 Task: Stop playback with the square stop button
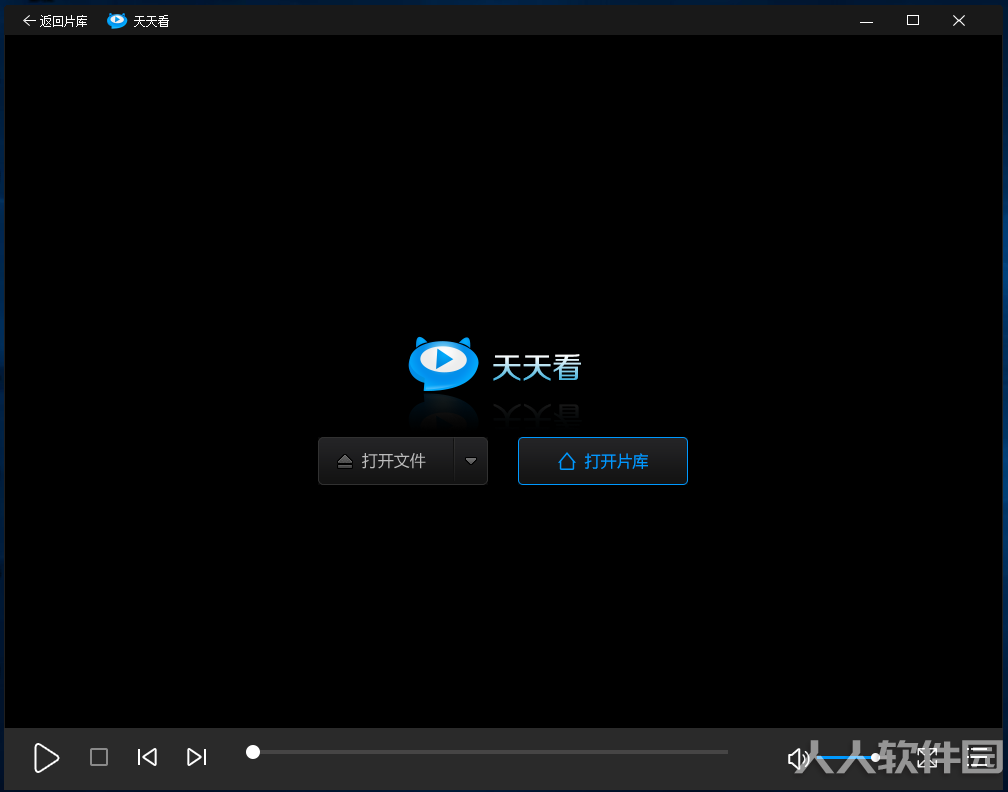[99, 757]
